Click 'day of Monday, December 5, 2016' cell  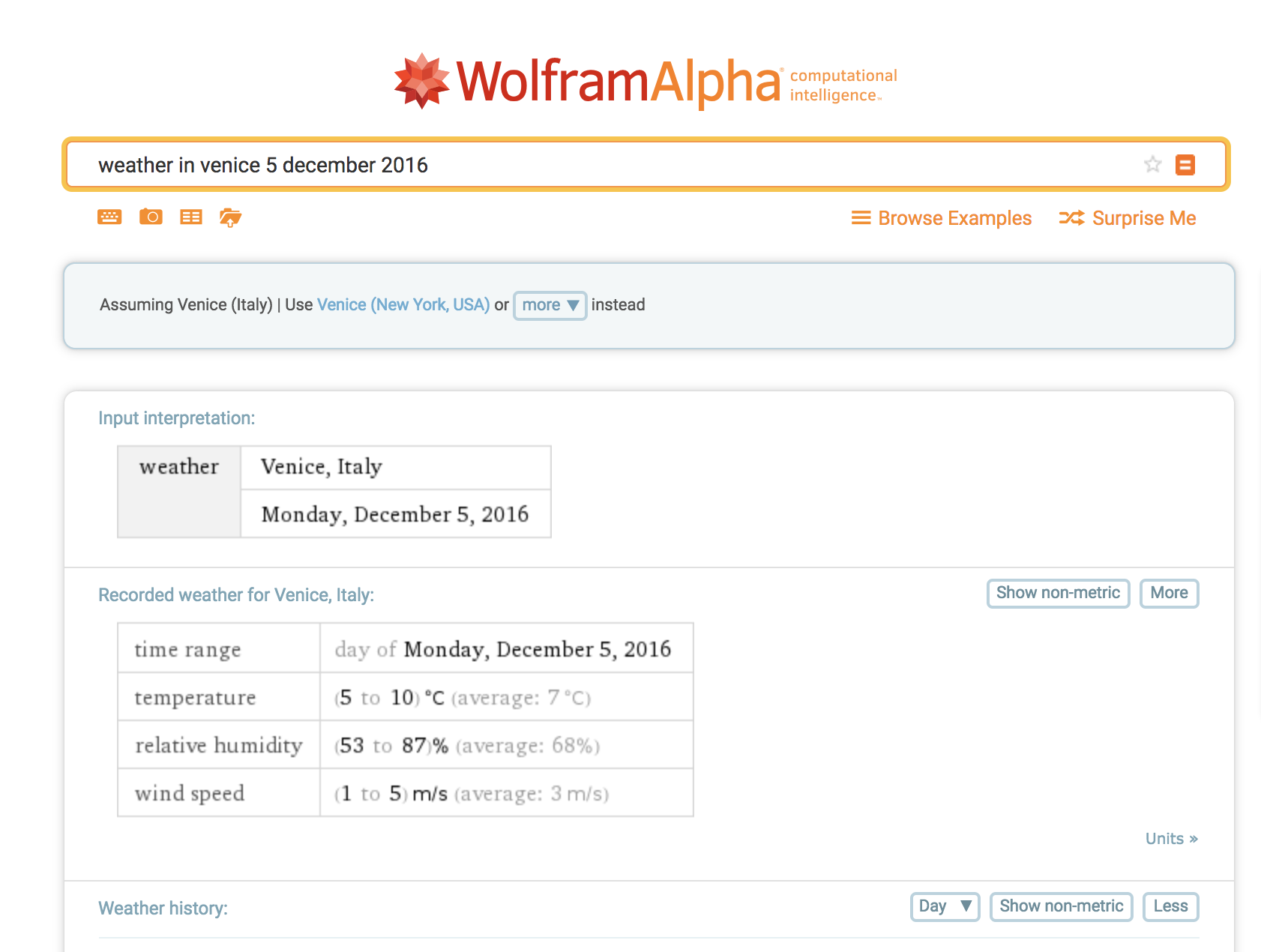coord(507,649)
